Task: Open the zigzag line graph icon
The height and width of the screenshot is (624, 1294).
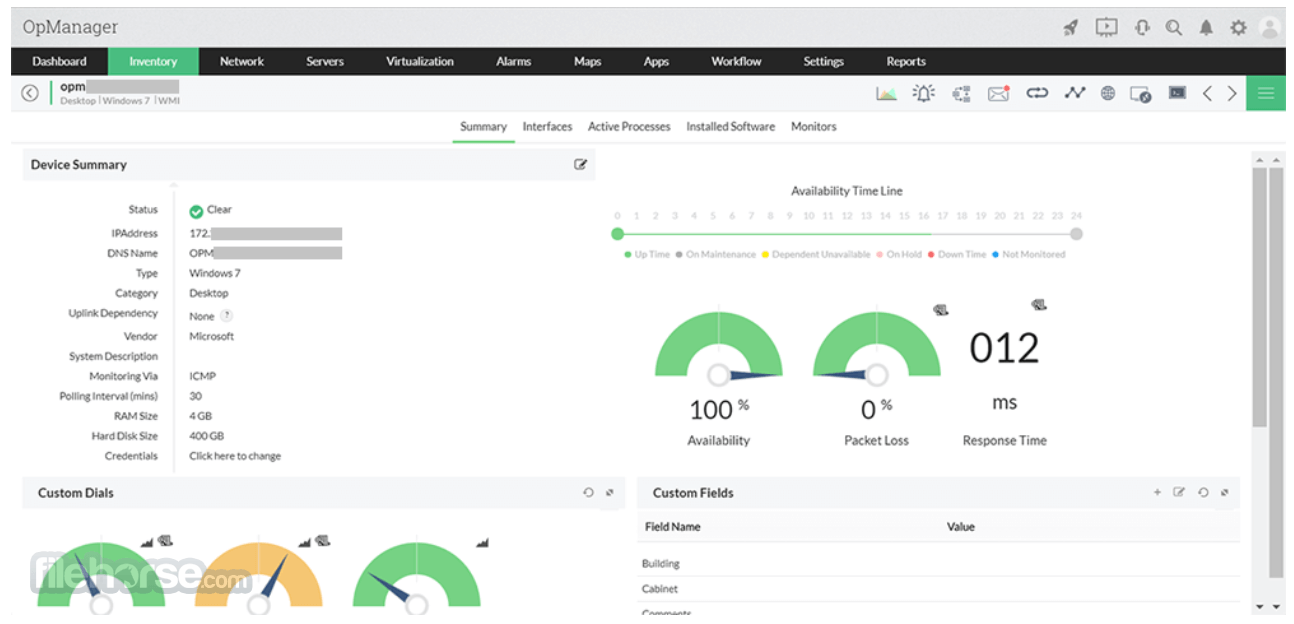Action: [x=1074, y=93]
